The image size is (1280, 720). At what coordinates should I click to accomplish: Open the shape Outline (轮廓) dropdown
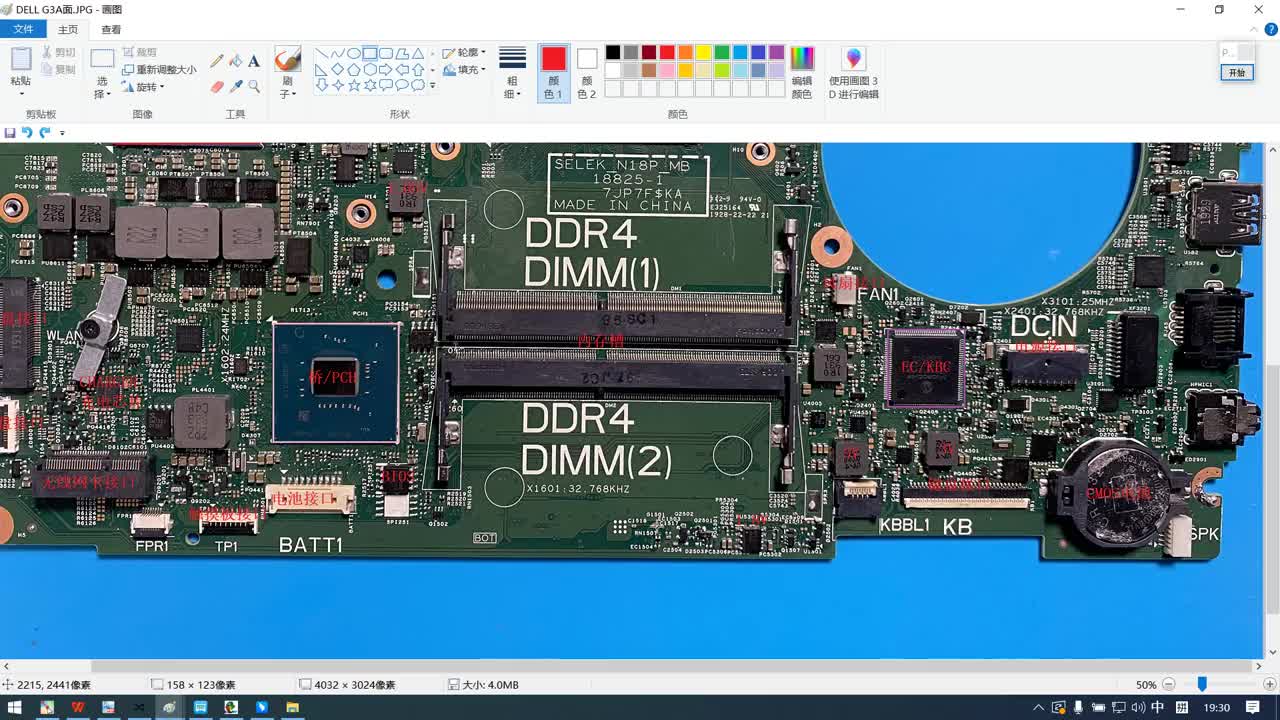click(x=464, y=52)
